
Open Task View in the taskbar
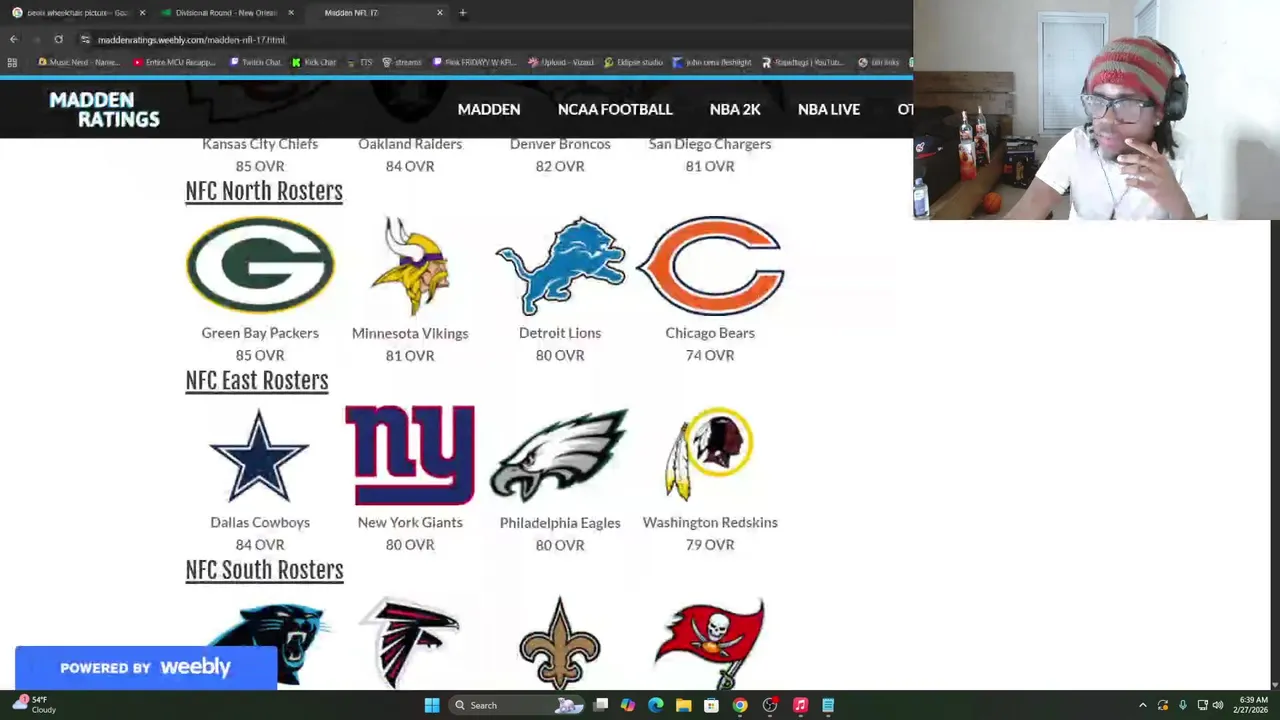coord(600,705)
